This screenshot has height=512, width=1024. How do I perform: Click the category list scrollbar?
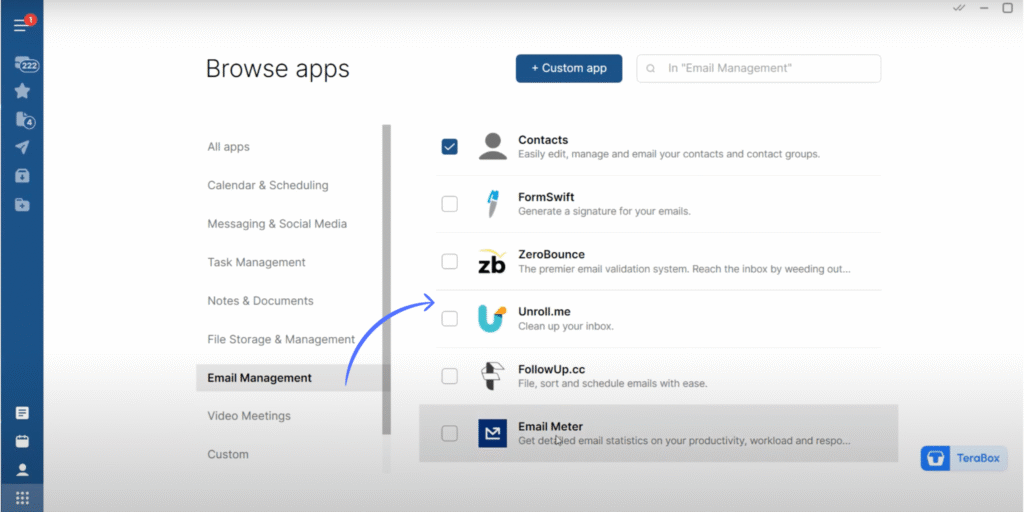click(387, 280)
